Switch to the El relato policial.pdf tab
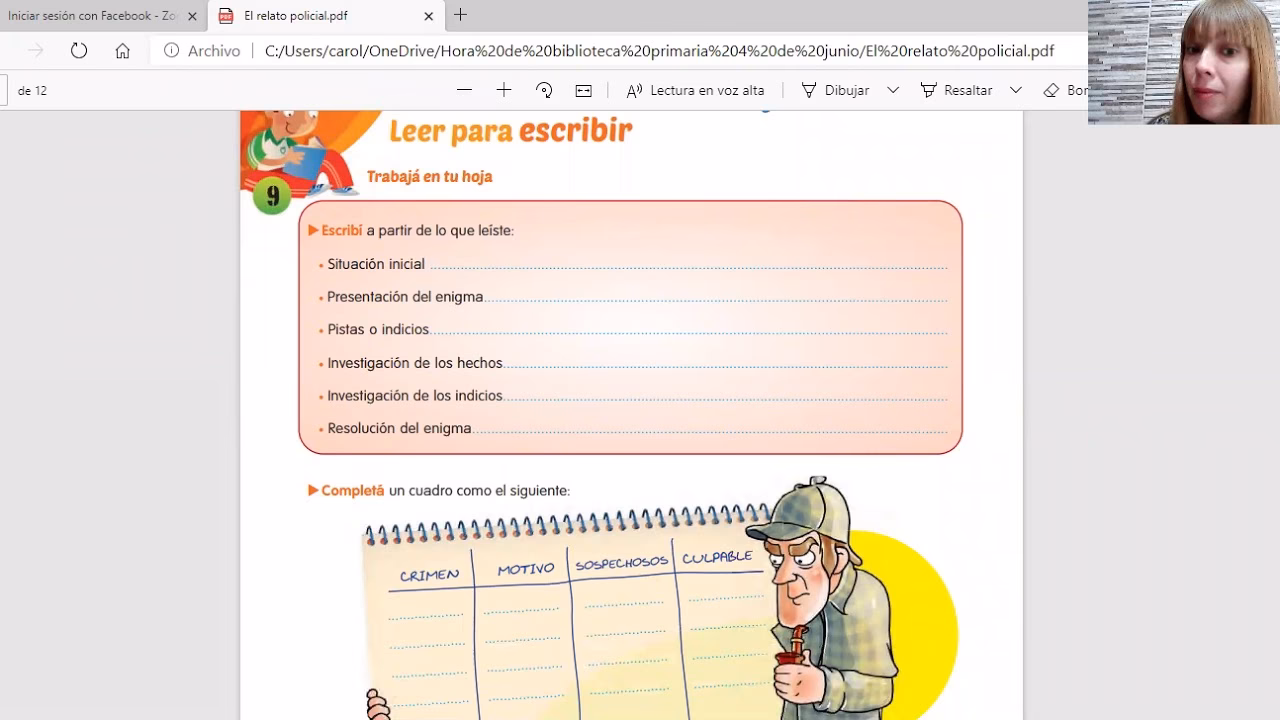The image size is (1280, 720). coord(300,16)
